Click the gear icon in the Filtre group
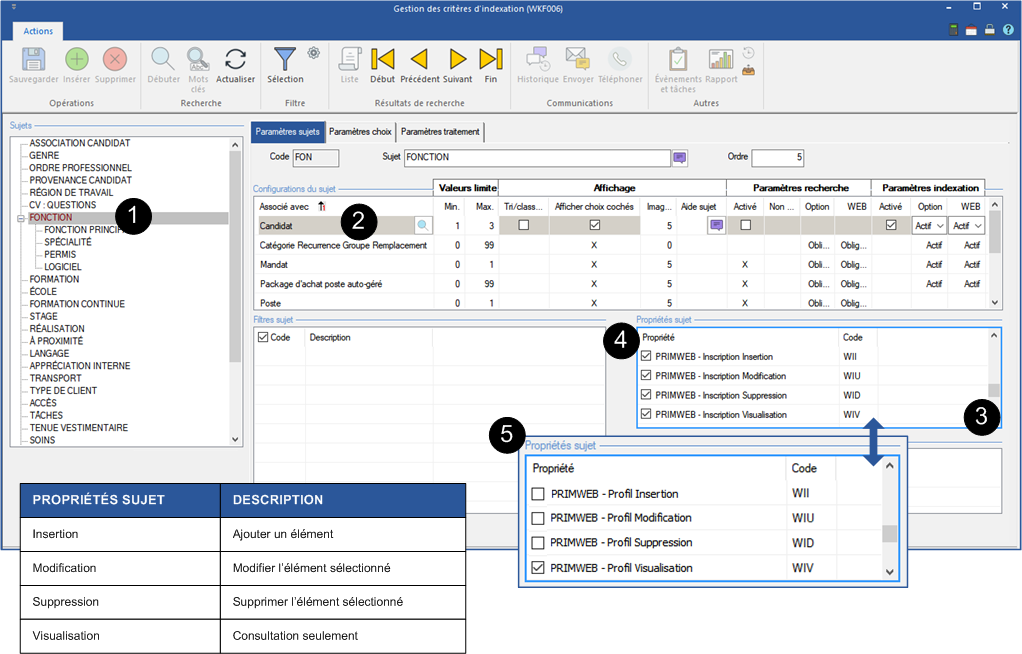This screenshot has width=1022, height=654. (x=314, y=53)
